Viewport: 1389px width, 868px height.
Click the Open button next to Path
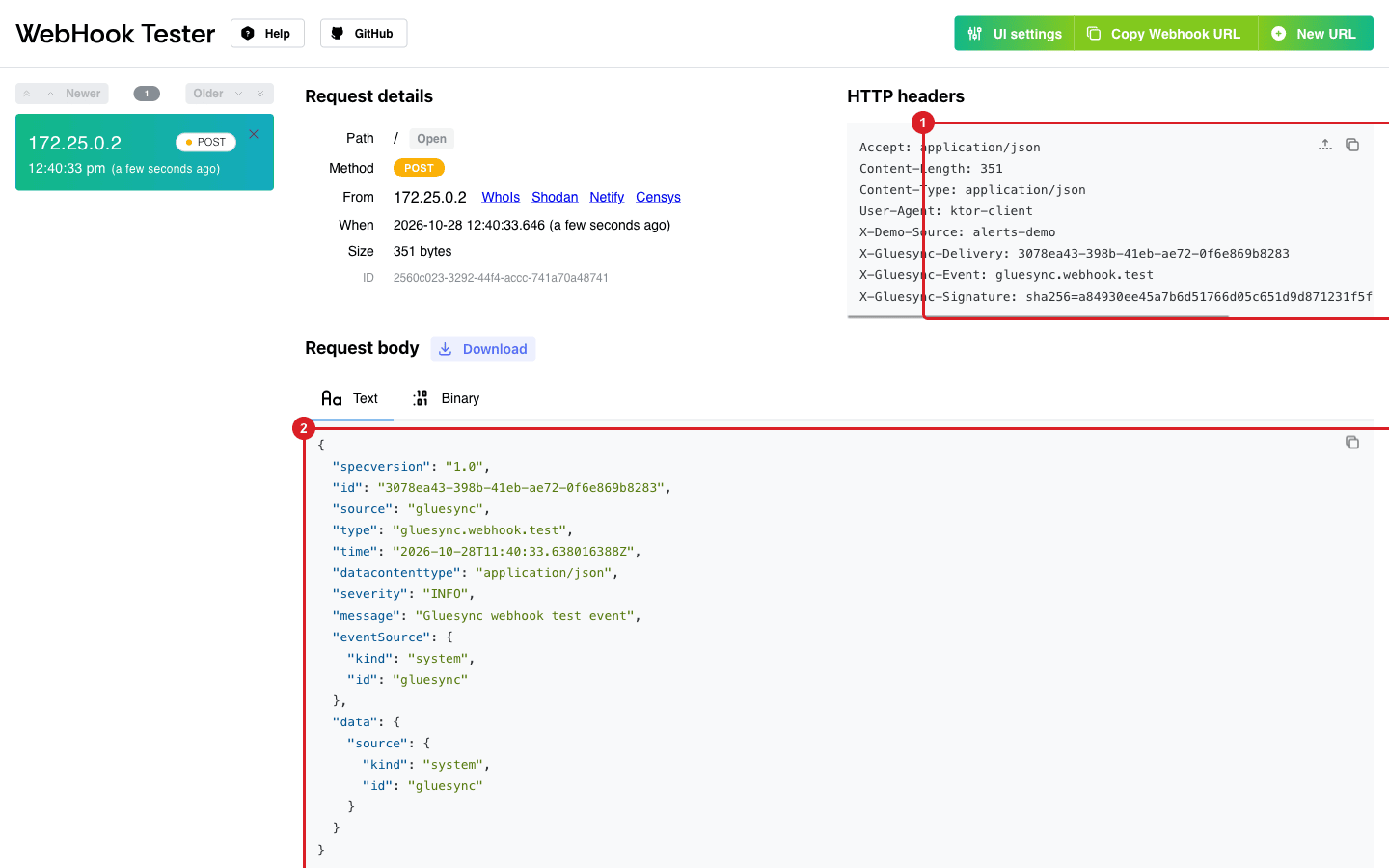click(431, 139)
